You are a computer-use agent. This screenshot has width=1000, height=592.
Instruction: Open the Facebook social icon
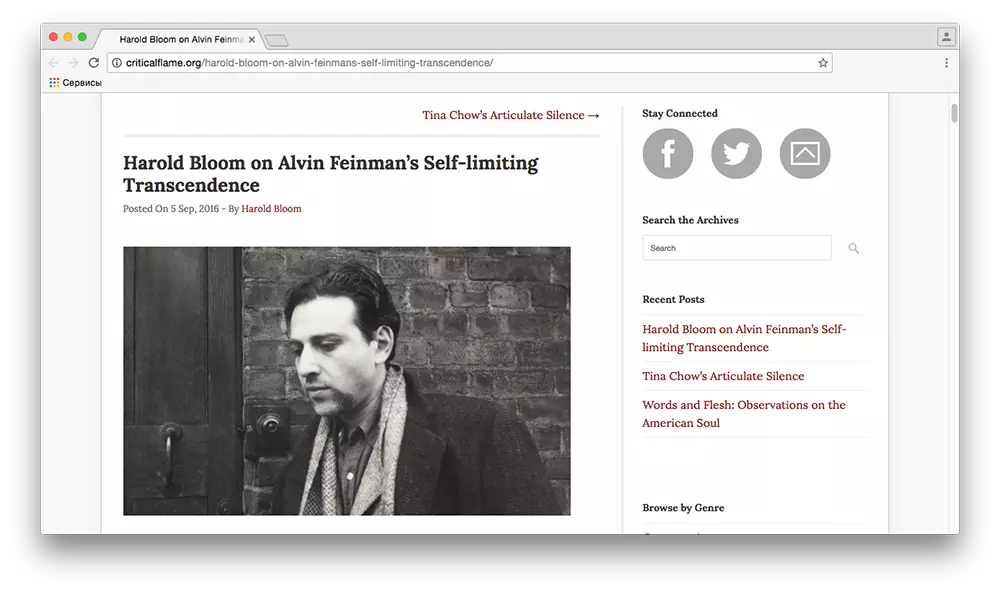point(667,154)
